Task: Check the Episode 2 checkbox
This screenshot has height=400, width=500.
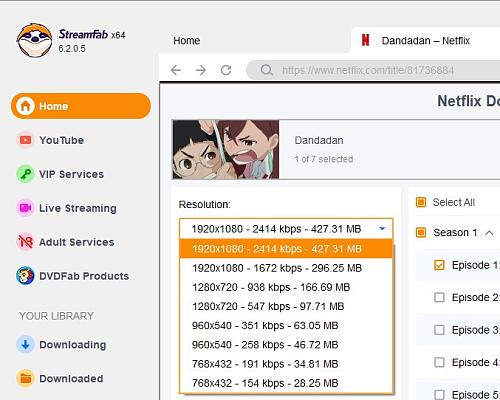Action: pos(439,297)
